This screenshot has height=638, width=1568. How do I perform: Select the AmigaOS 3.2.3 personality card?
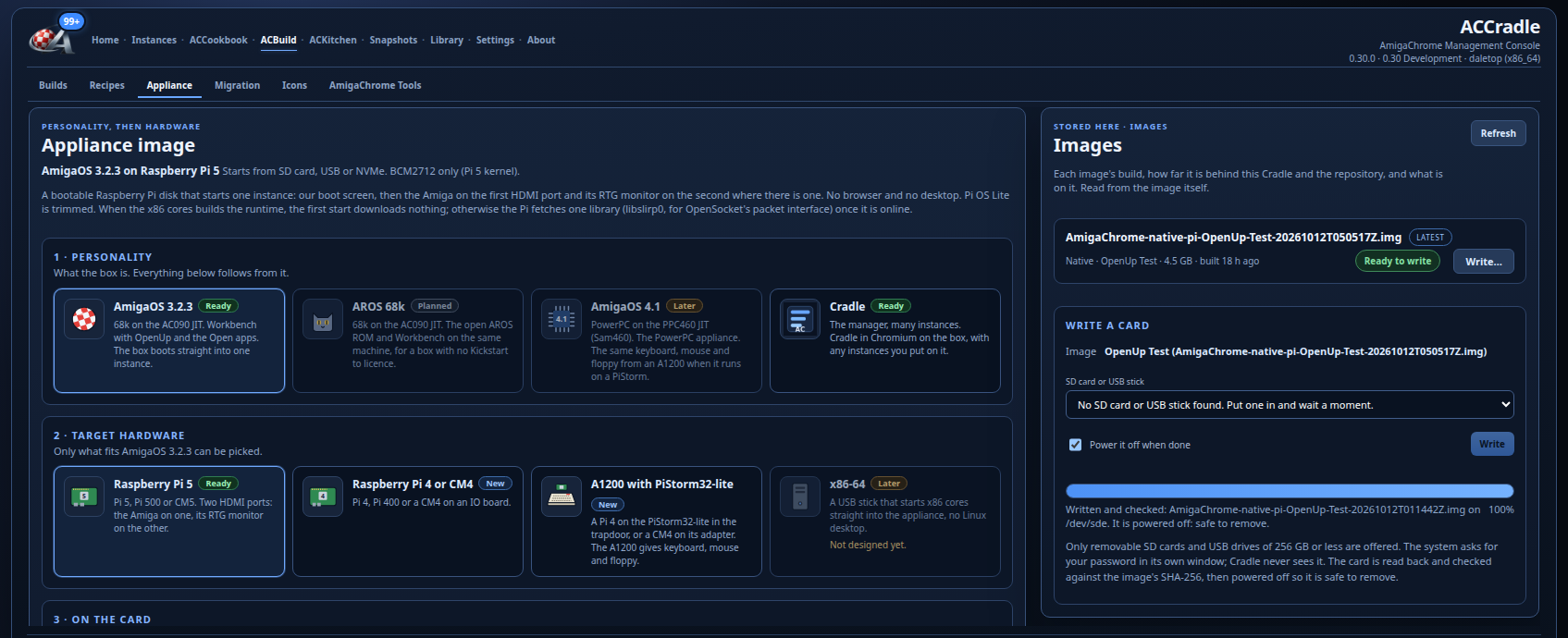169,340
